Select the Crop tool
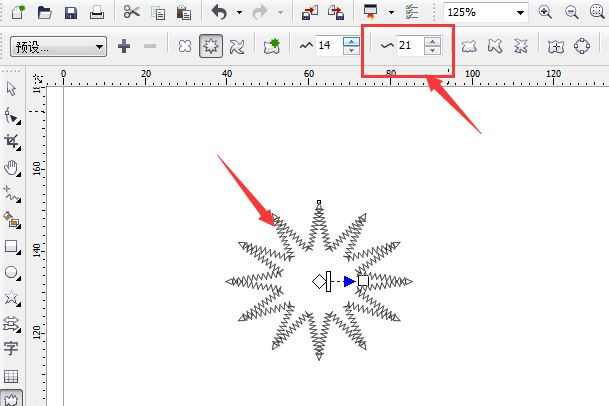This screenshot has height=406, width=609. [12, 142]
